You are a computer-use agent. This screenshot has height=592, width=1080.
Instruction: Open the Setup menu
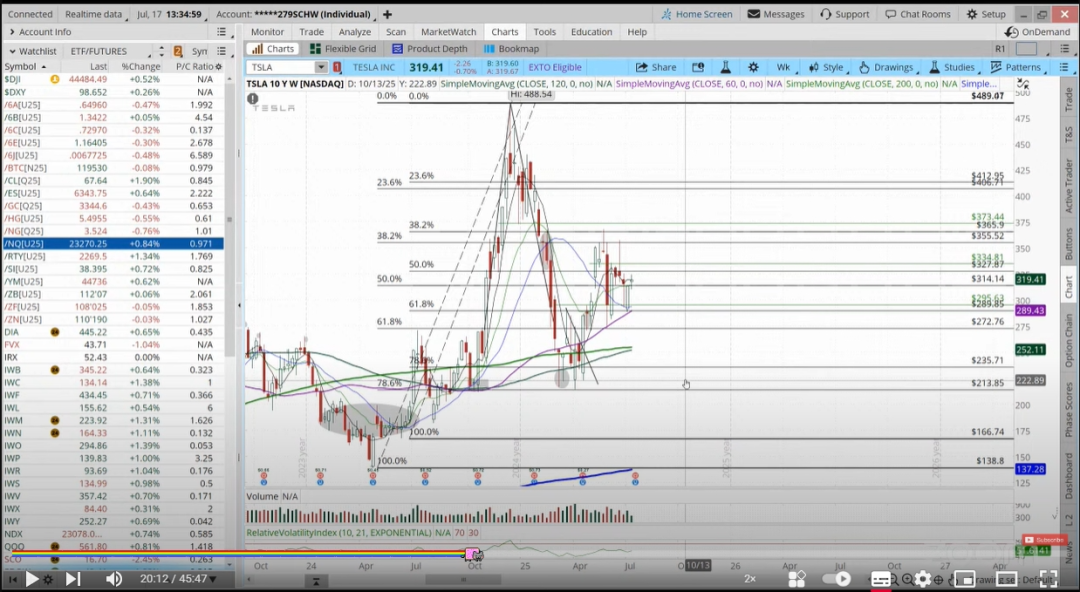click(986, 14)
